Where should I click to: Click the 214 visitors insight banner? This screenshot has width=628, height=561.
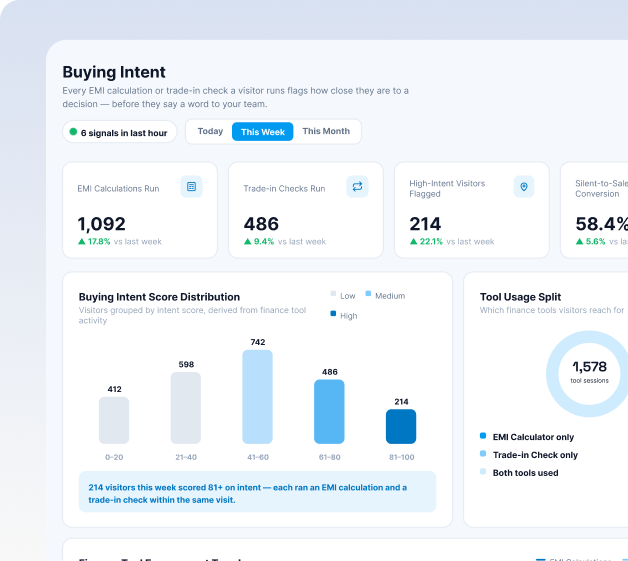[258, 492]
